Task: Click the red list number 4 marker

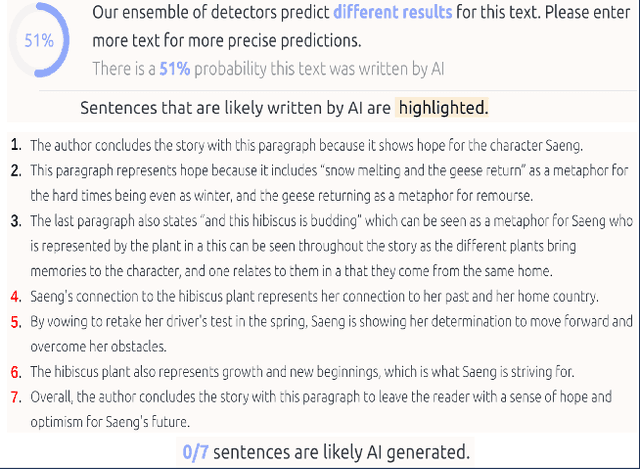Action: coord(15,297)
